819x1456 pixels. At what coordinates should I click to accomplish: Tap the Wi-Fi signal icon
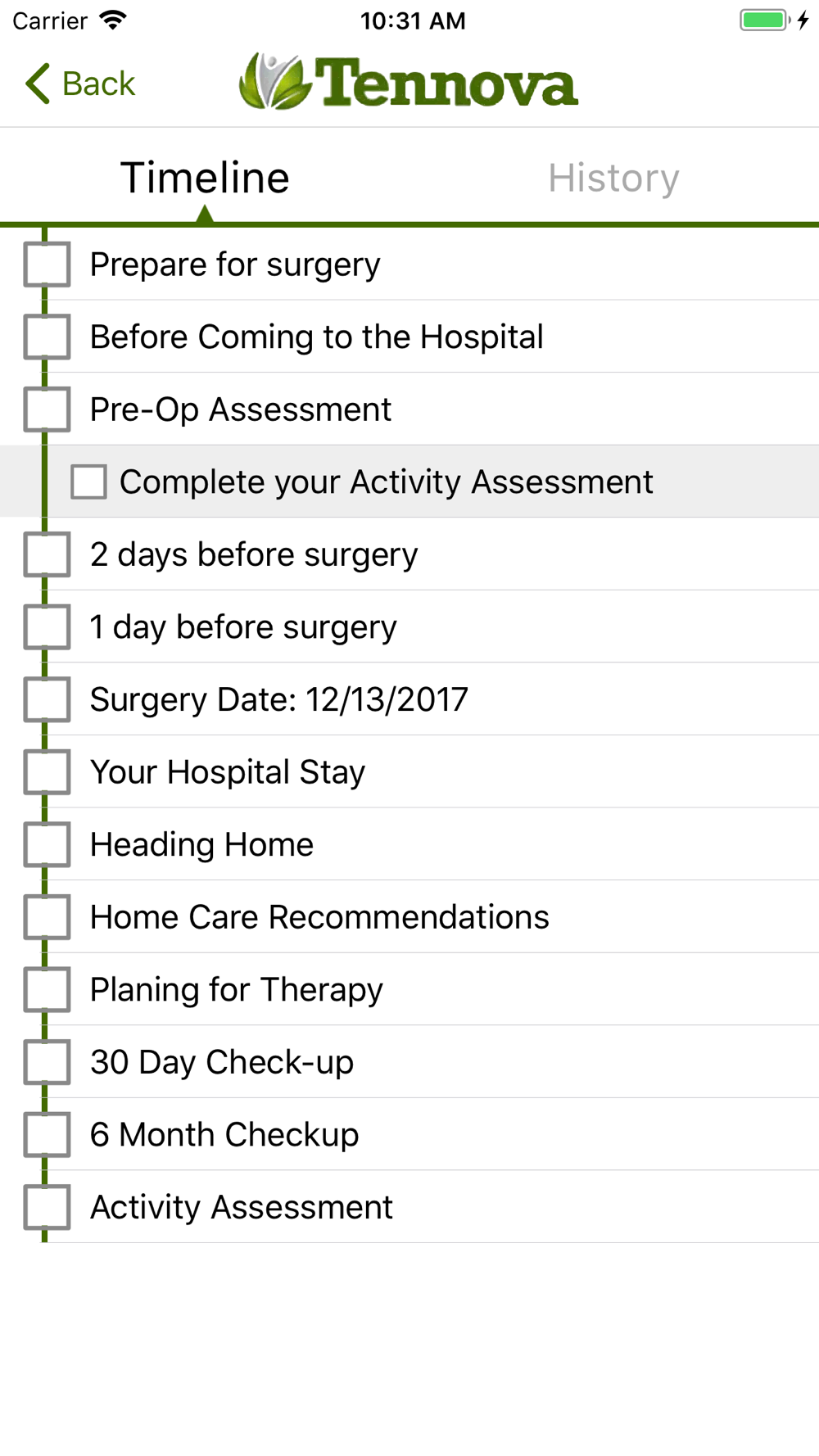(x=113, y=20)
